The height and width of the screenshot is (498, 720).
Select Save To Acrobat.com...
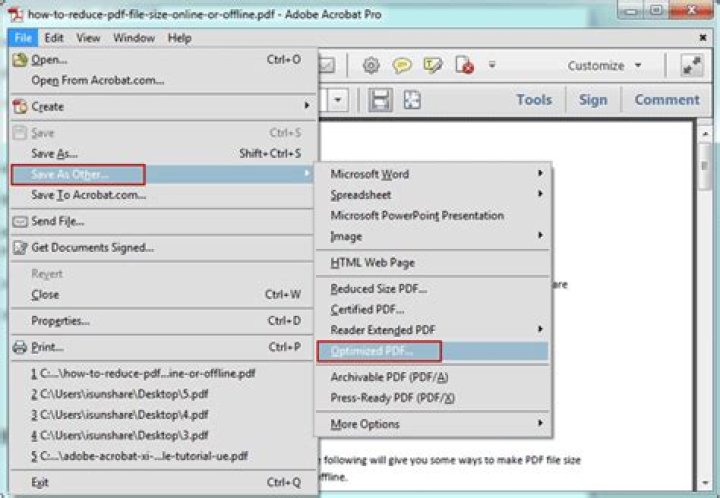point(162,195)
